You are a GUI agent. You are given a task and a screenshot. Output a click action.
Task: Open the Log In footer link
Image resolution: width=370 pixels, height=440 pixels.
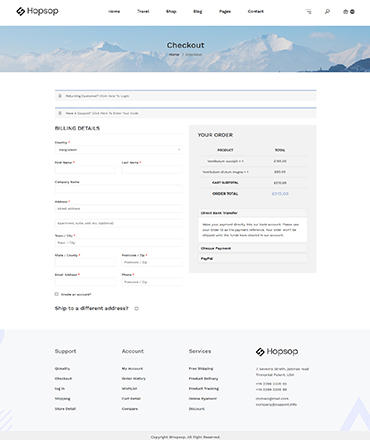[x=60, y=389]
